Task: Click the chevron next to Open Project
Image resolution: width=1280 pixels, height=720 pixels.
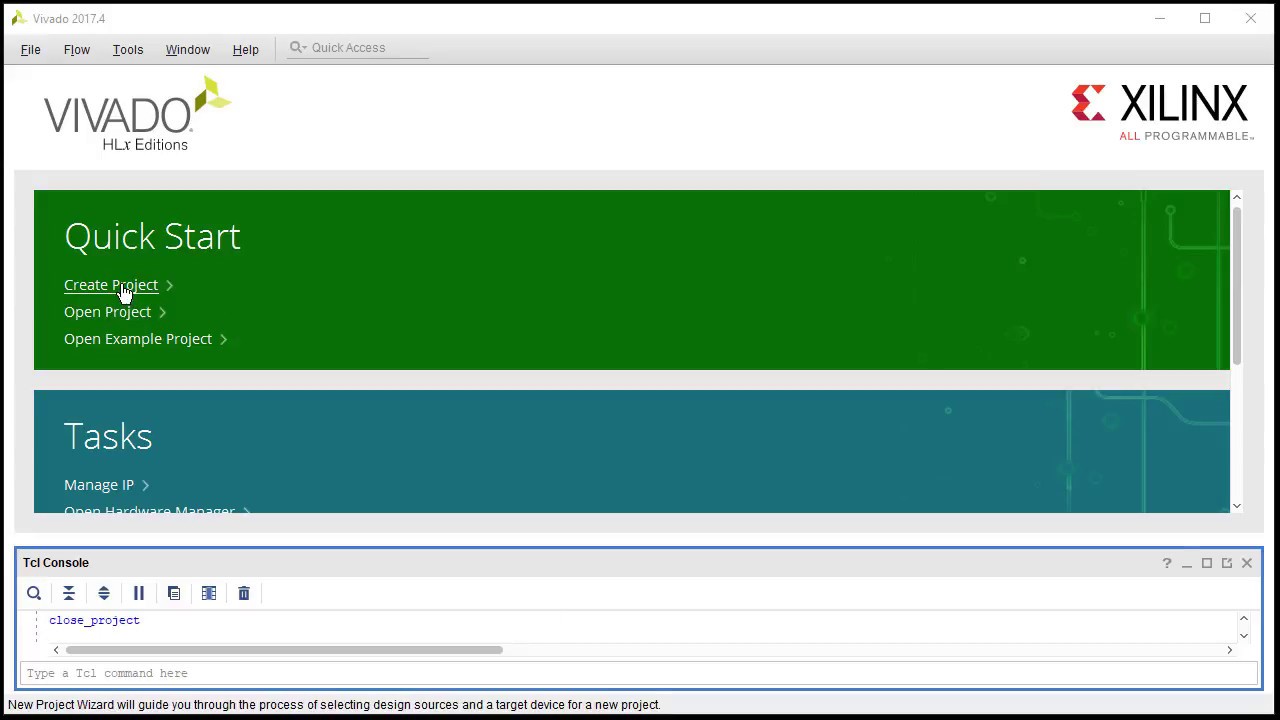Action: click(163, 313)
